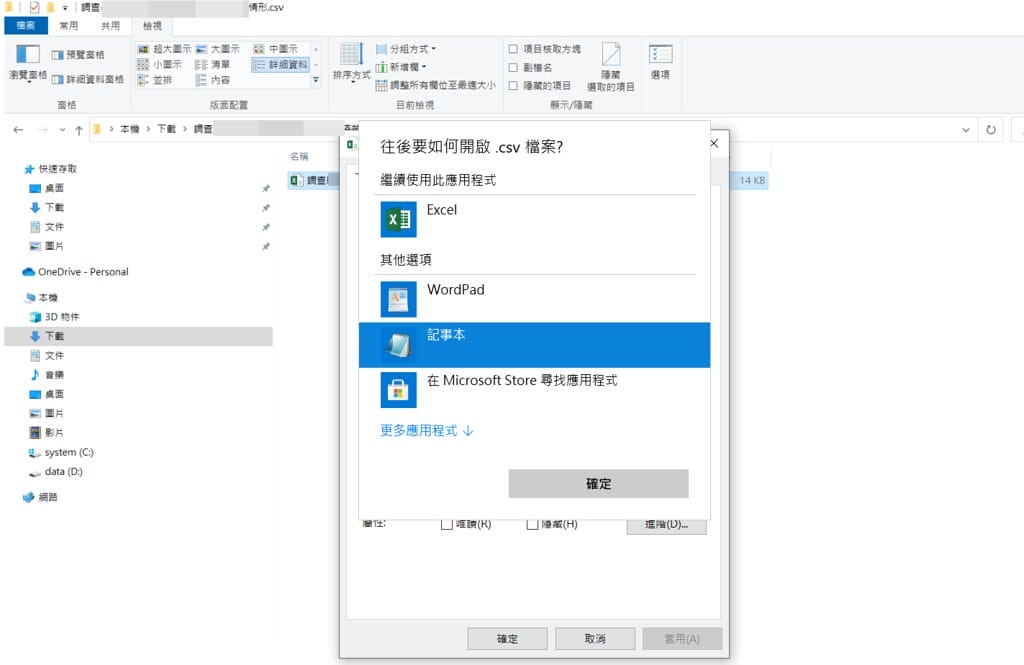Toggle 副檔名 file extensions checkbox
This screenshot has width=1024, height=665.
tap(513, 67)
